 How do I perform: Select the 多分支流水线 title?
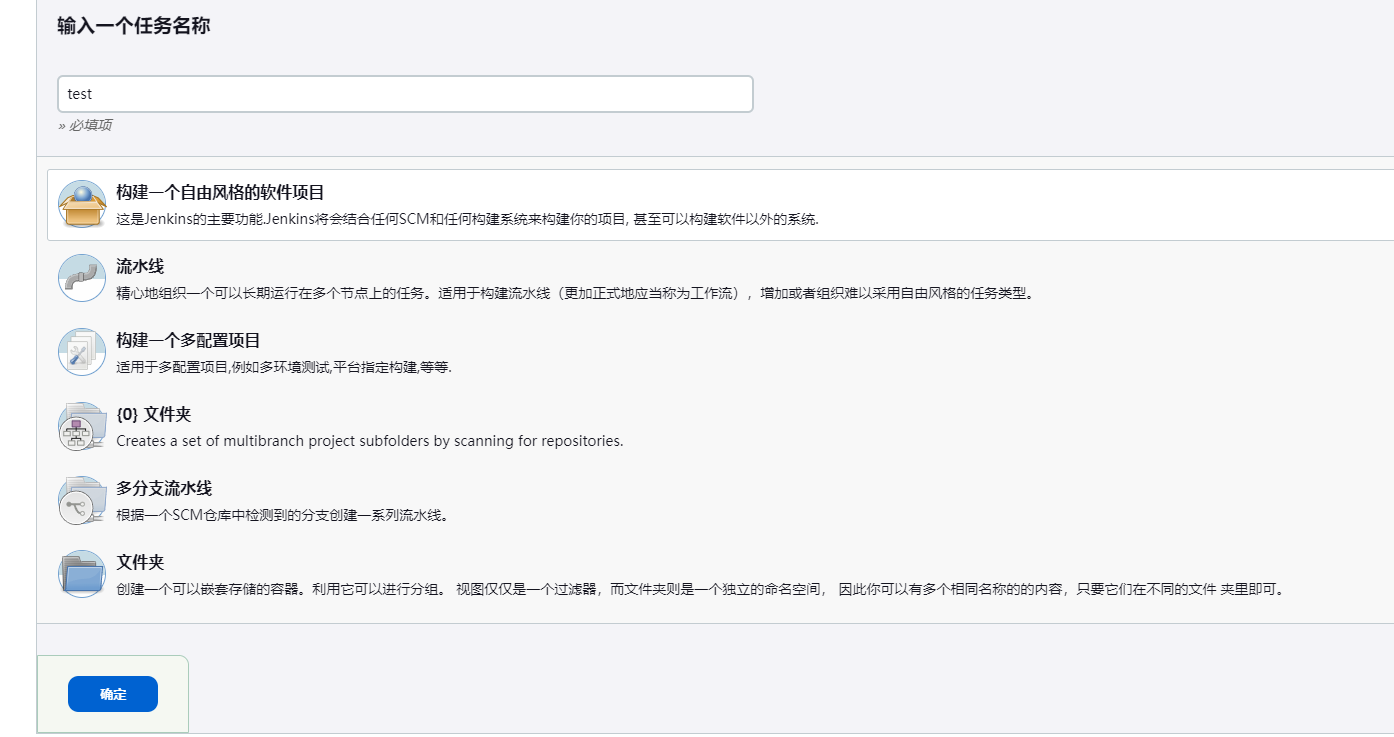coord(164,488)
